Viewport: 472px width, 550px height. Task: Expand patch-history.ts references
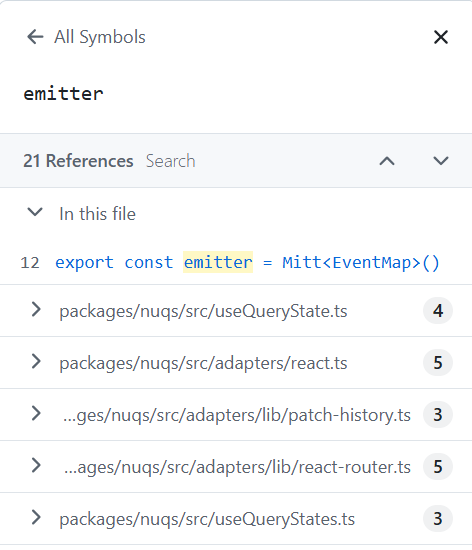(x=36, y=414)
